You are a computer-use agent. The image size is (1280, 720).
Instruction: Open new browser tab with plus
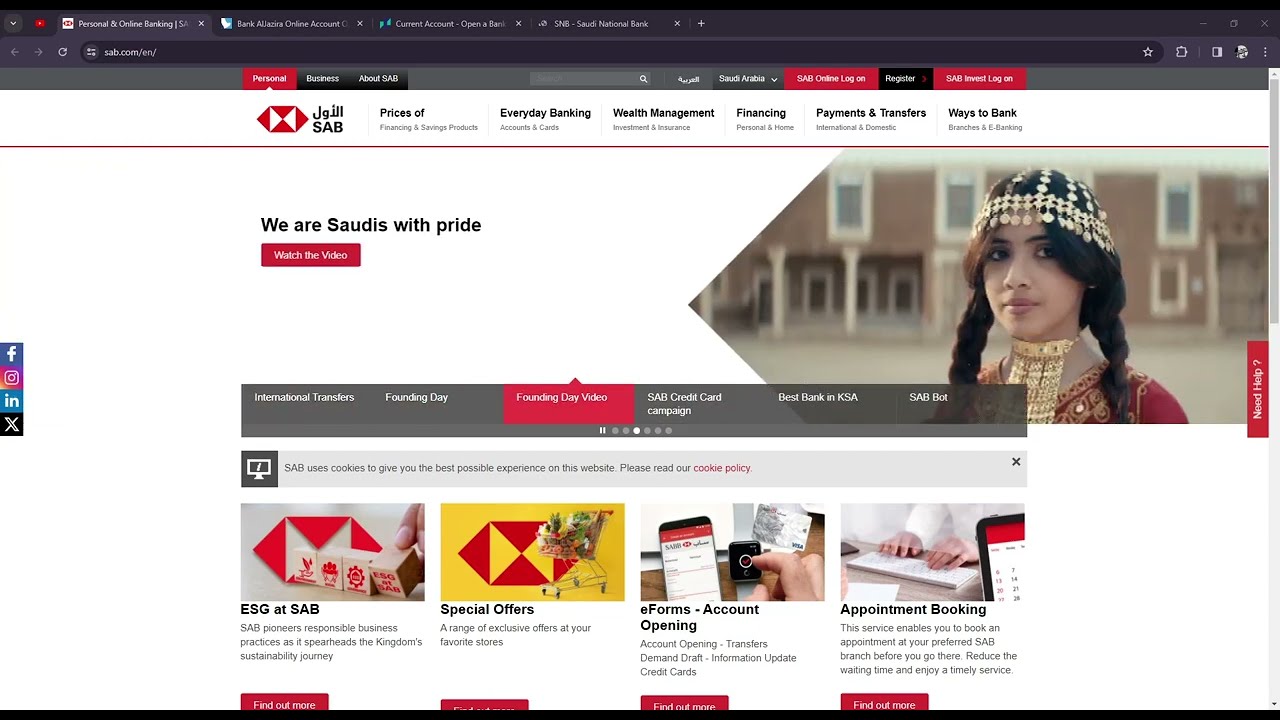701,24
